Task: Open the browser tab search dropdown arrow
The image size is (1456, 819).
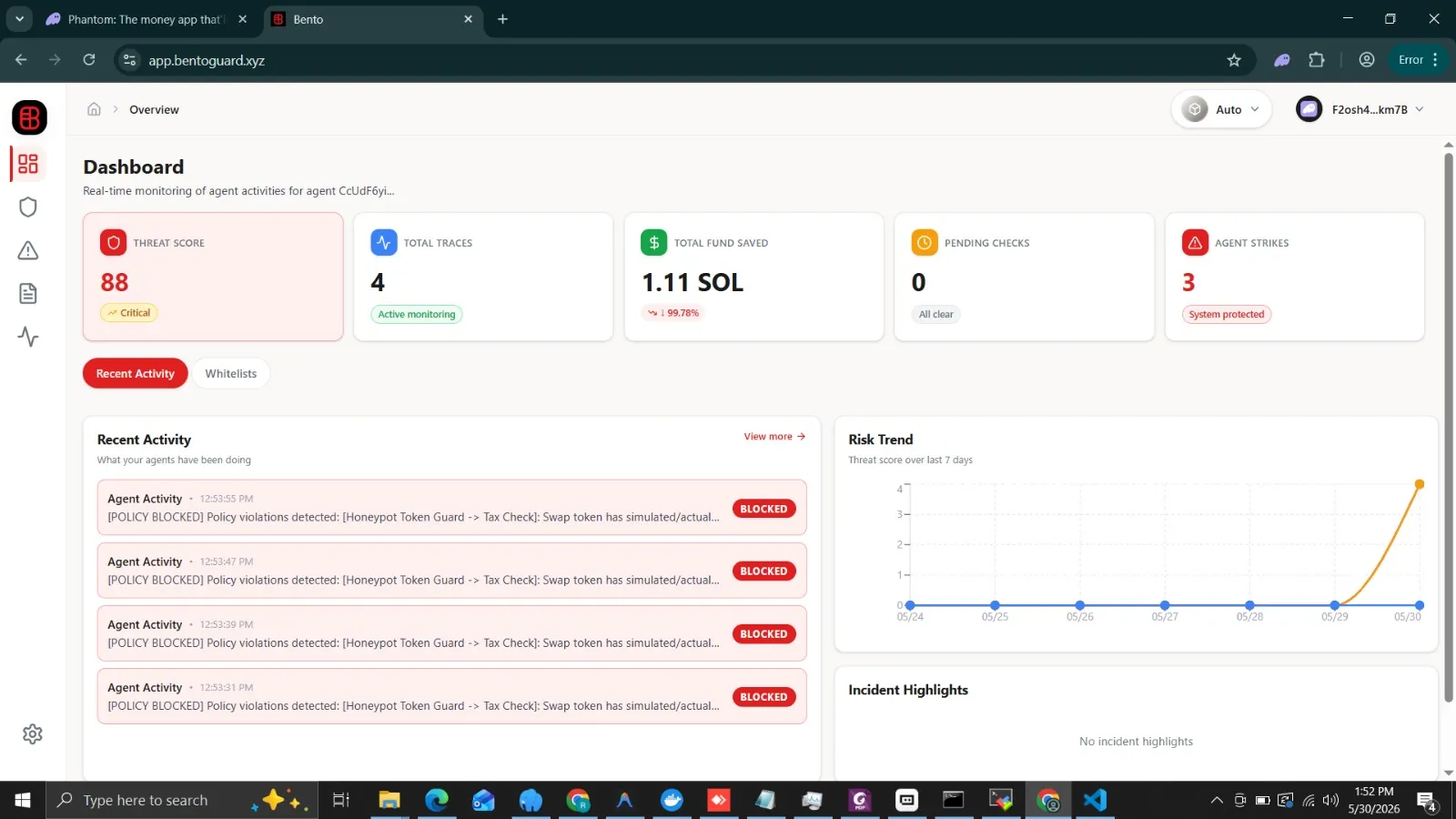Action: click(x=19, y=19)
